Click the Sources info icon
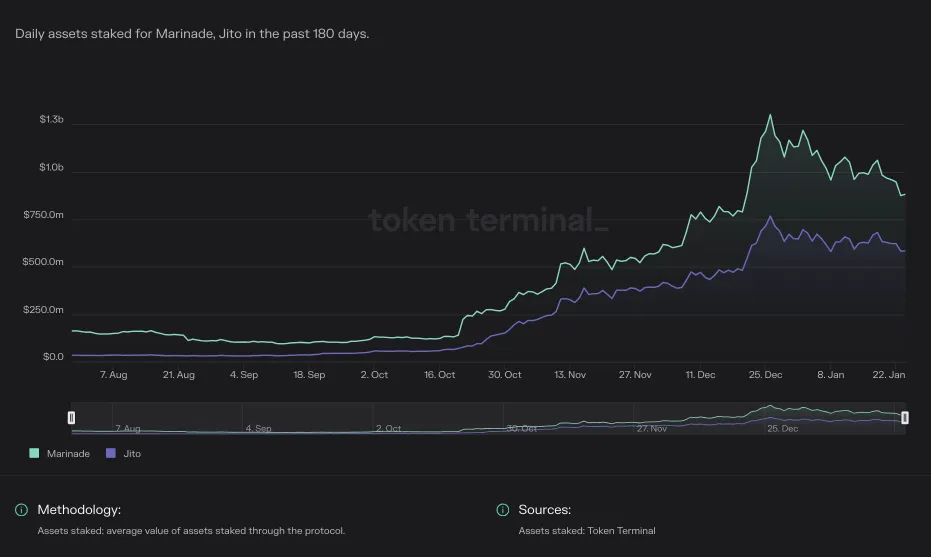 (x=502, y=509)
